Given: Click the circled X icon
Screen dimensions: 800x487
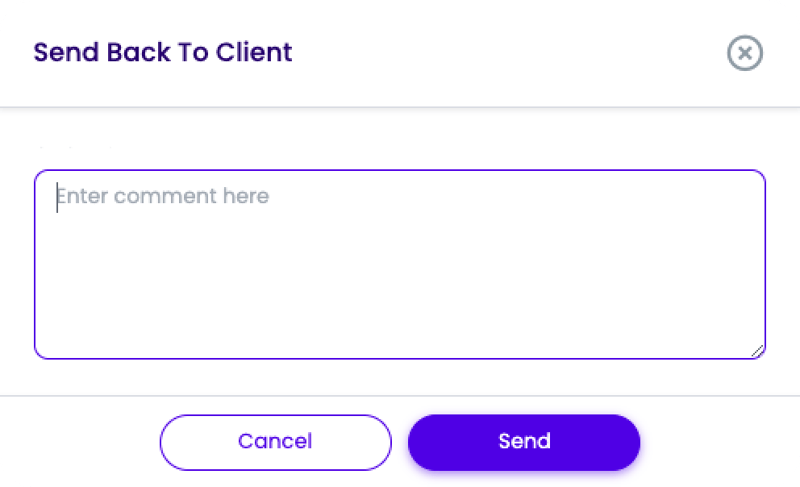Looking at the screenshot, I should (744, 53).
